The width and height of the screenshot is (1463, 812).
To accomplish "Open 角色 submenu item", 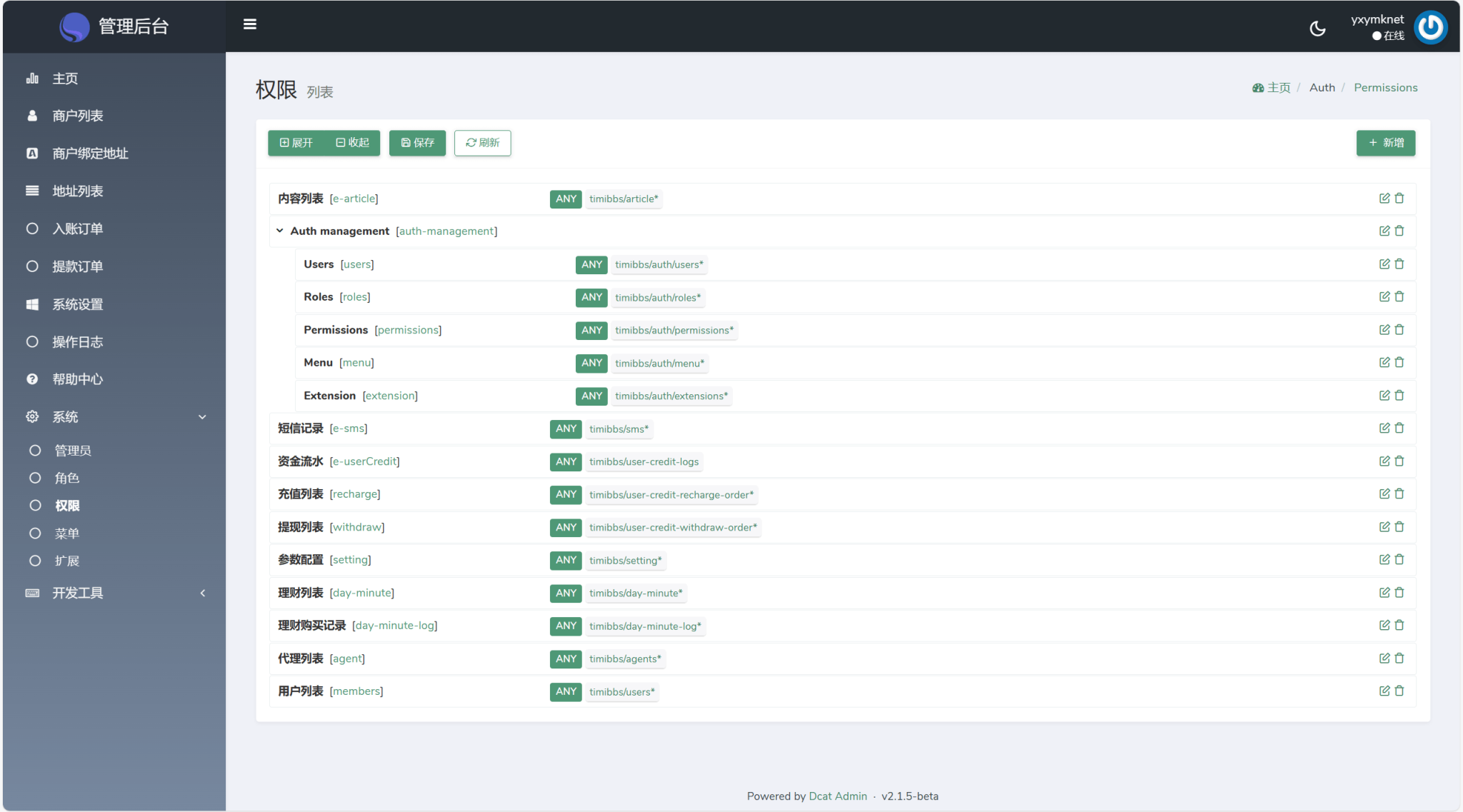I will tap(67, 478).
